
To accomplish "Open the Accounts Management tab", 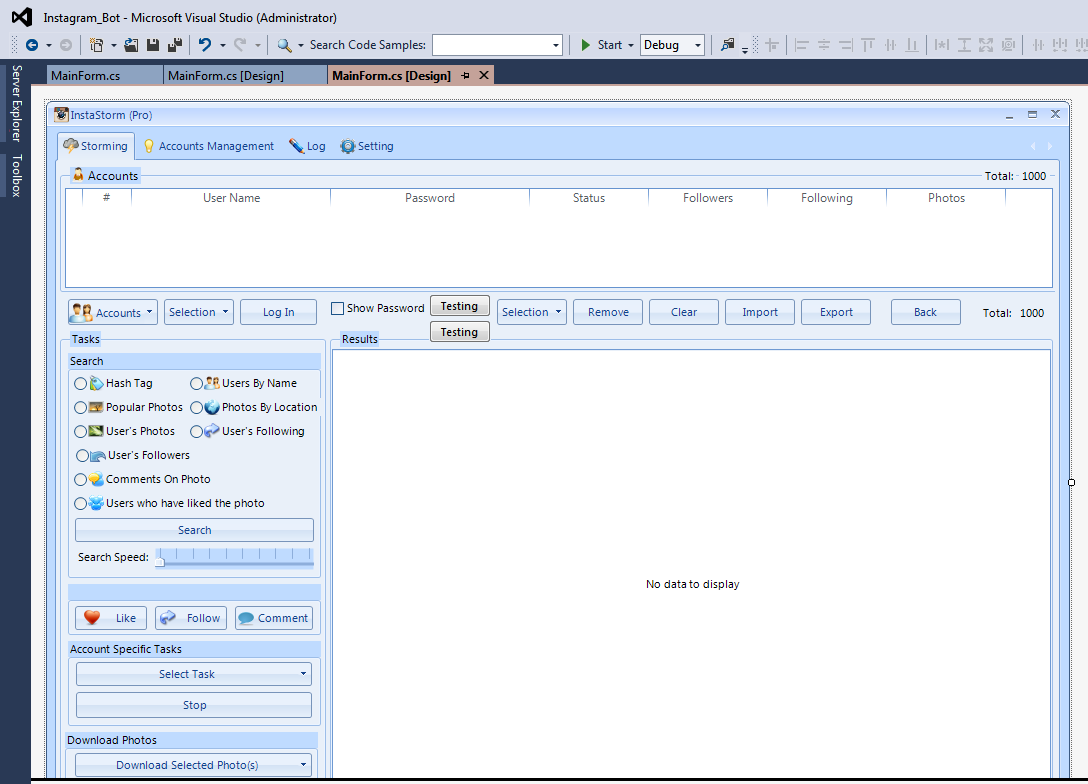I will click(x=209, y=146).
